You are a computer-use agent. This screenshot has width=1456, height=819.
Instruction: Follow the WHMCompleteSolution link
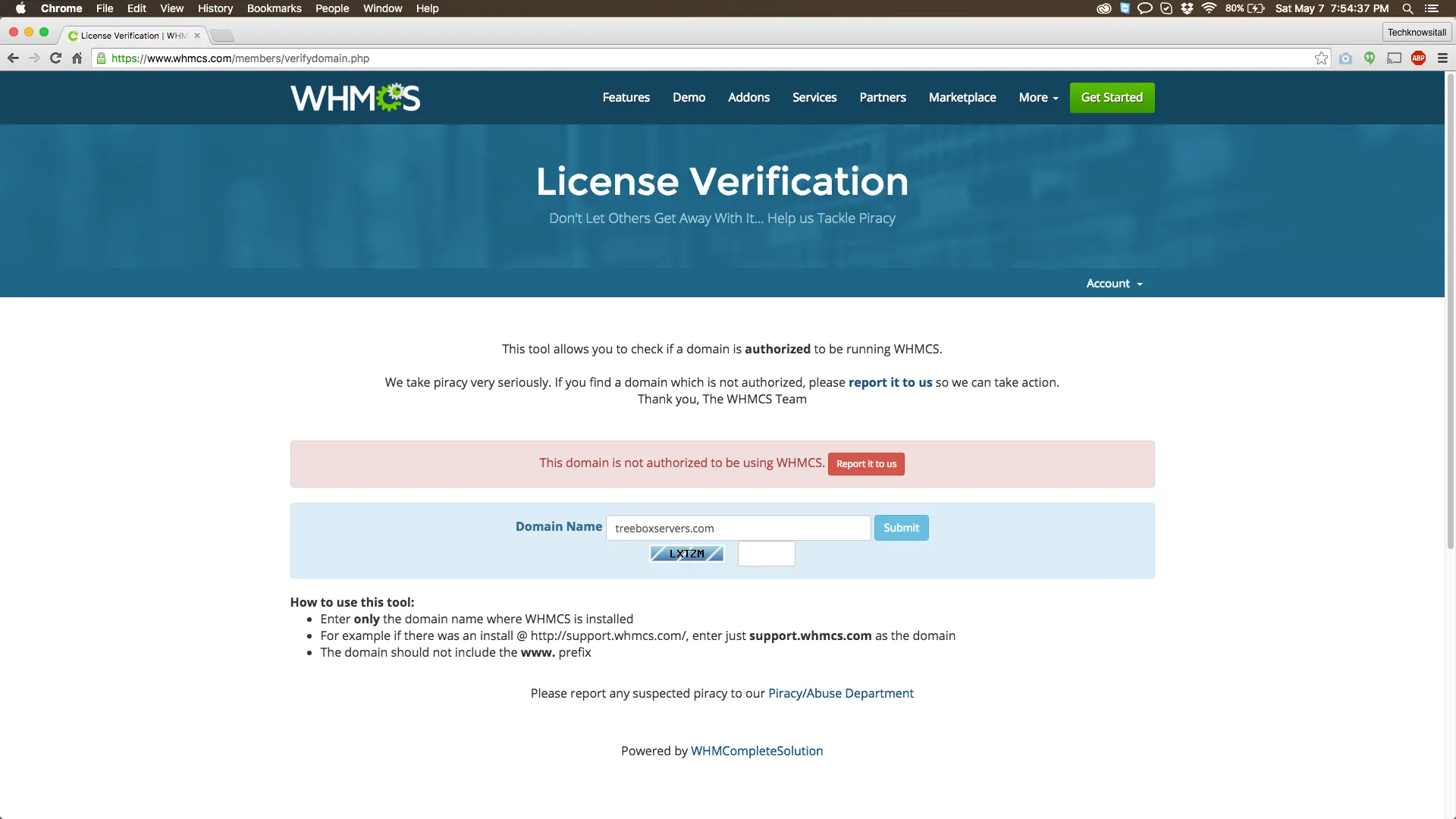(757, 752)
